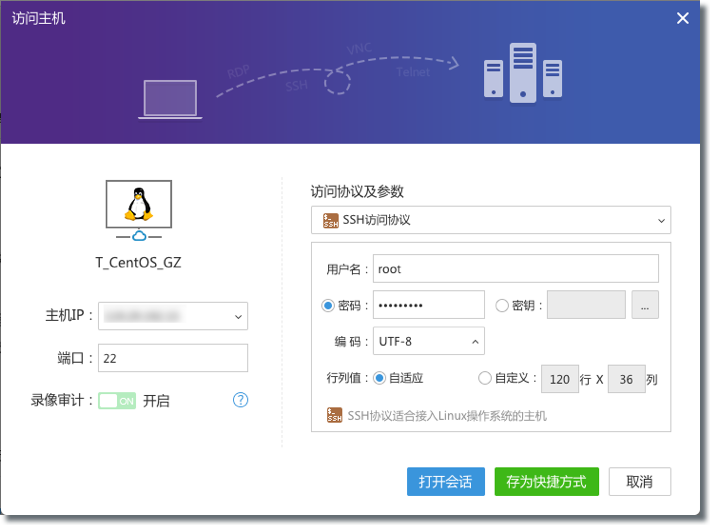Close the 访问主机 dialog with X

point(683,18)
